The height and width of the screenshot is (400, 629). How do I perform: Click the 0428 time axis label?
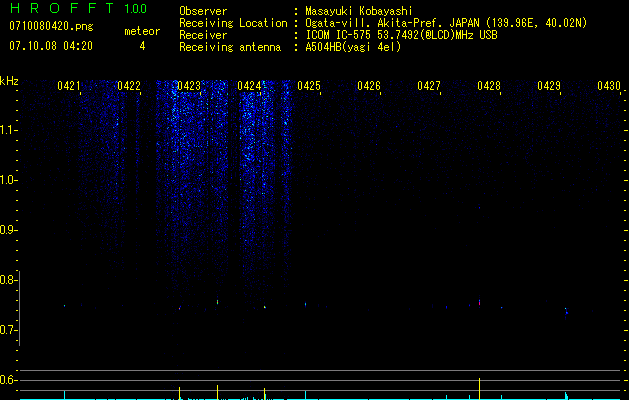tap(489, 86)
